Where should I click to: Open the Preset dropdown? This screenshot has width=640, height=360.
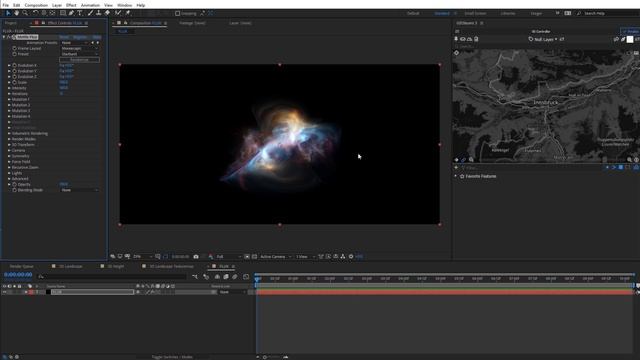(80, 54)
